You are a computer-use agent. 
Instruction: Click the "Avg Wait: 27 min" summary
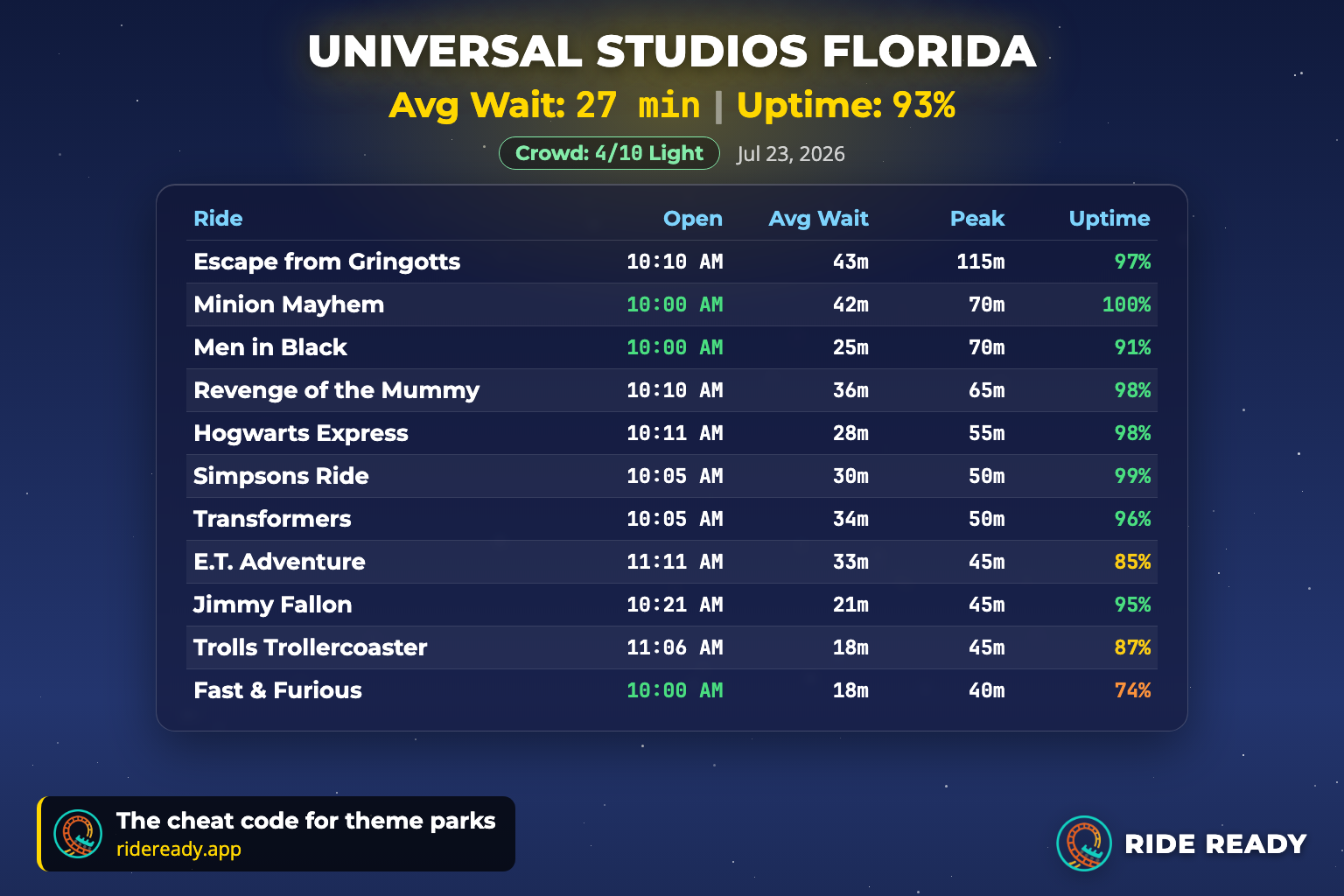tap(545, 105)
